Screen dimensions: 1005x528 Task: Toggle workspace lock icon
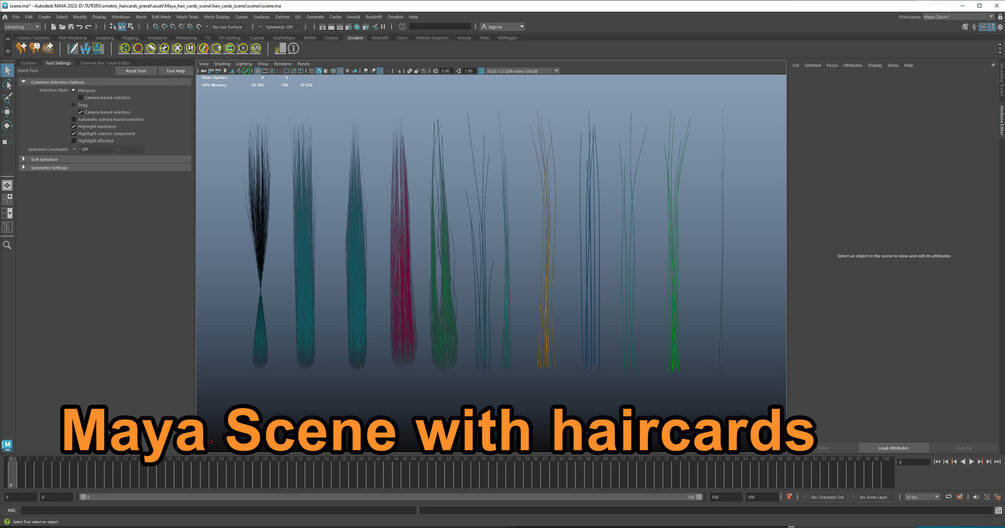(1000, 17)
